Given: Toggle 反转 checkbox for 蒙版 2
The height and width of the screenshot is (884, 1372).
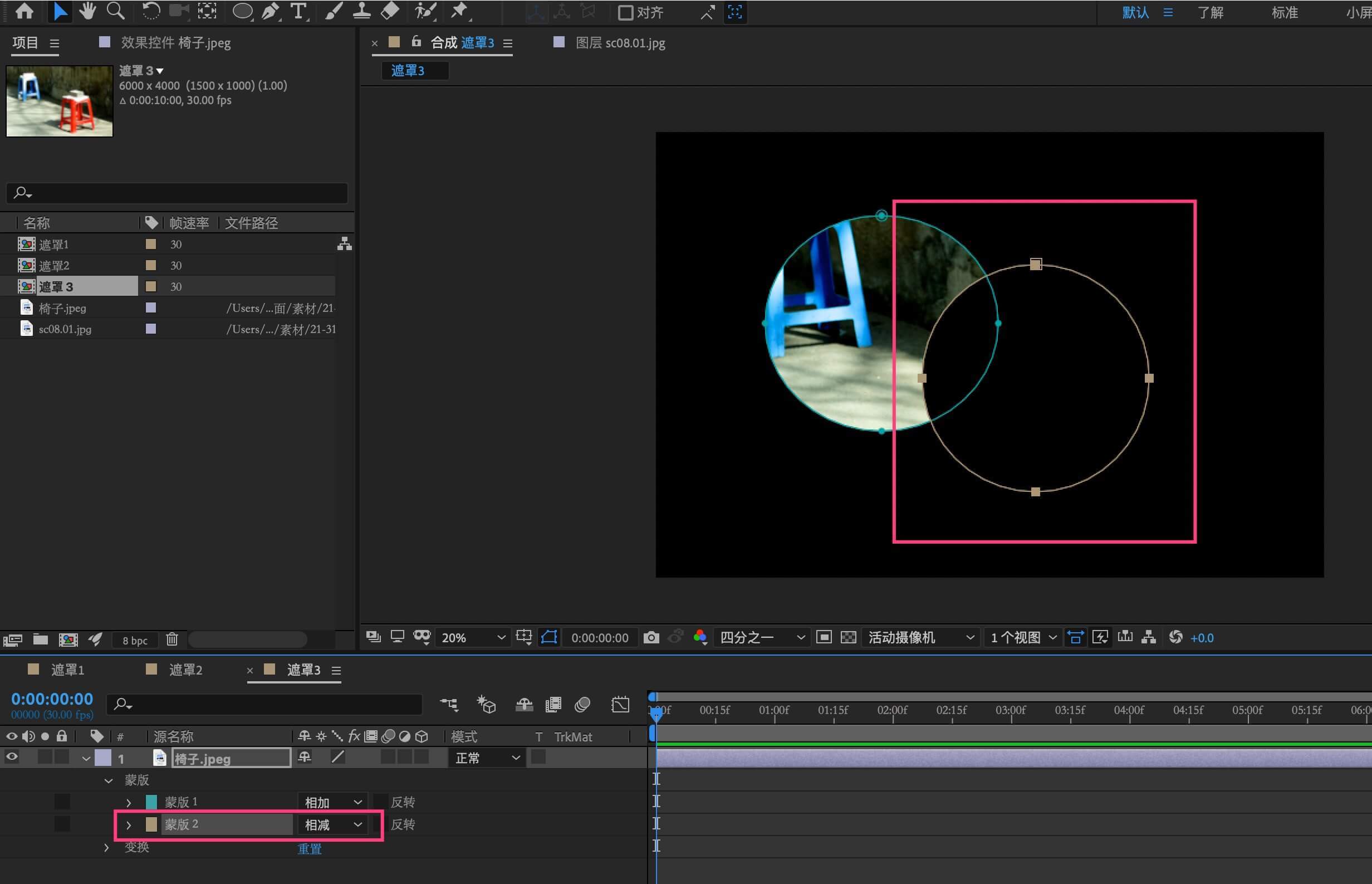Looking at the screenshot, I should coord(379,824).
